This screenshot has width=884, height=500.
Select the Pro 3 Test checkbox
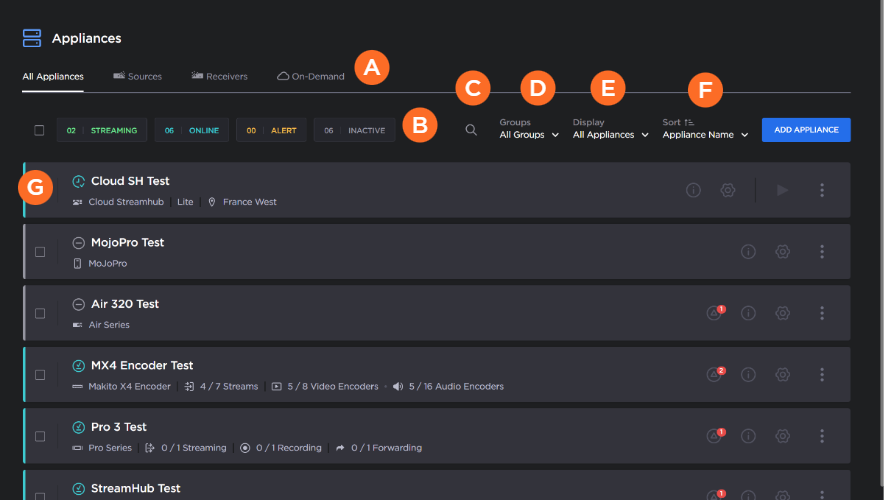pos(40,436)
